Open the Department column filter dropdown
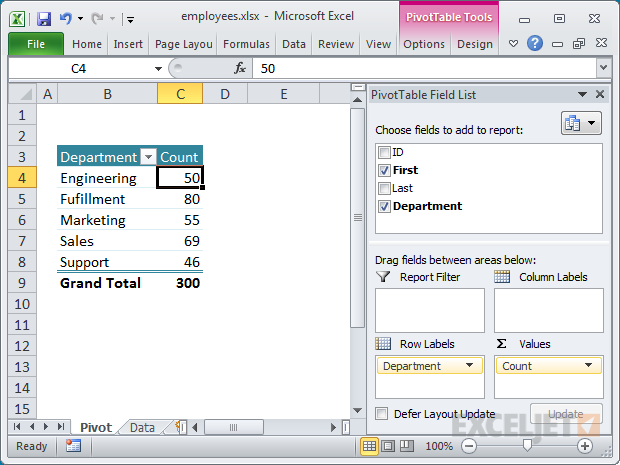The image size is (620, 465). click(x=148, y=157)
